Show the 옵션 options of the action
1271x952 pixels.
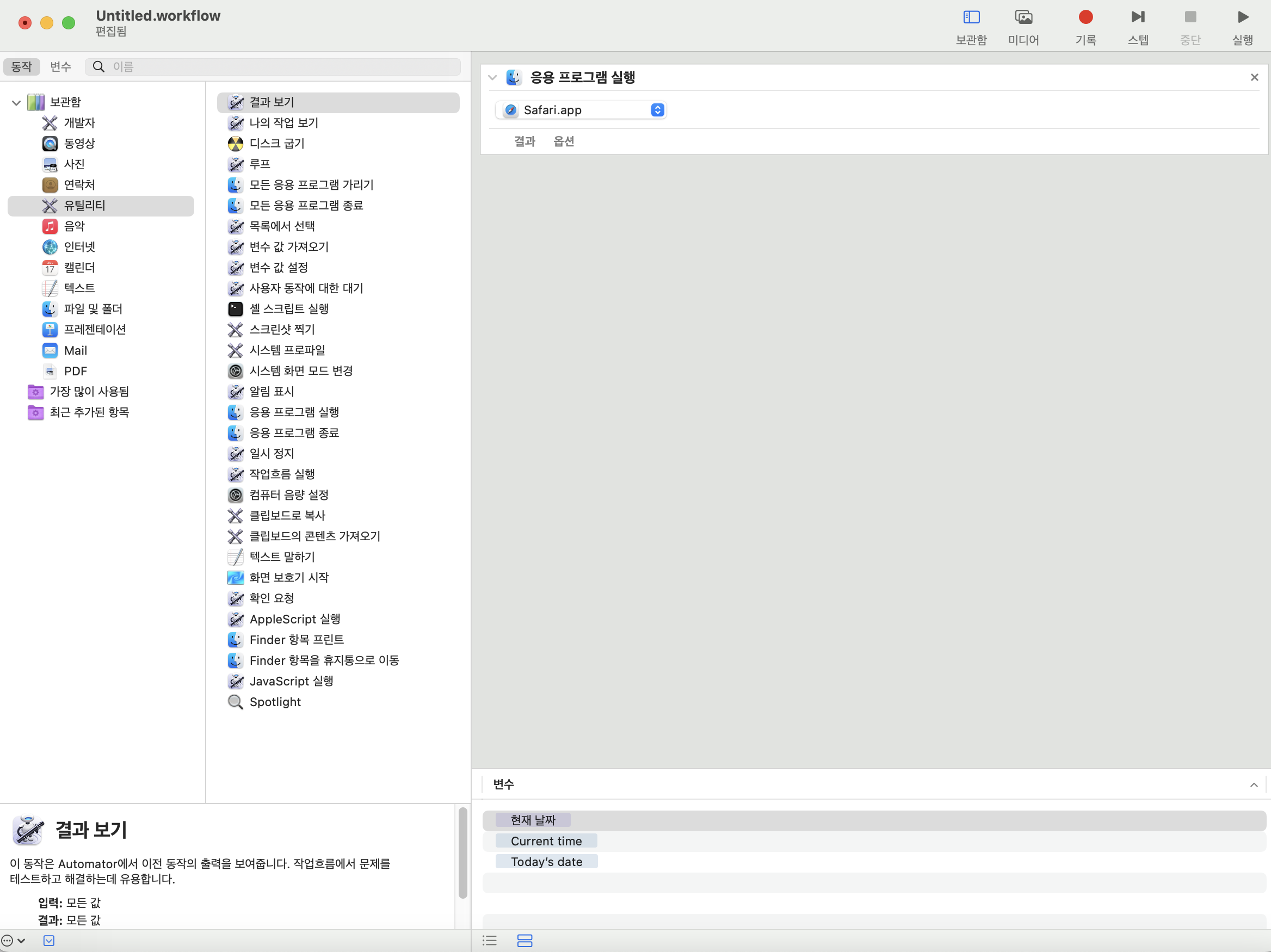(x=564, y=141)
